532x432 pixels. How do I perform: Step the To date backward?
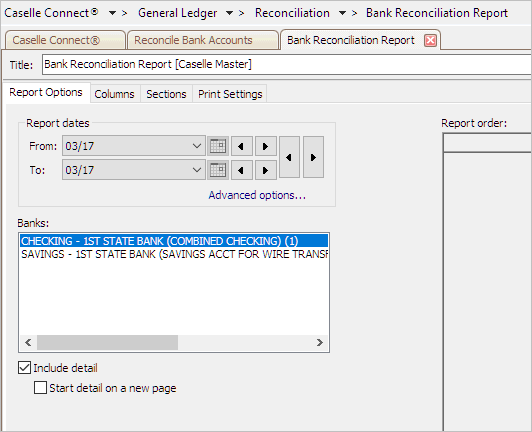(242, 170)
